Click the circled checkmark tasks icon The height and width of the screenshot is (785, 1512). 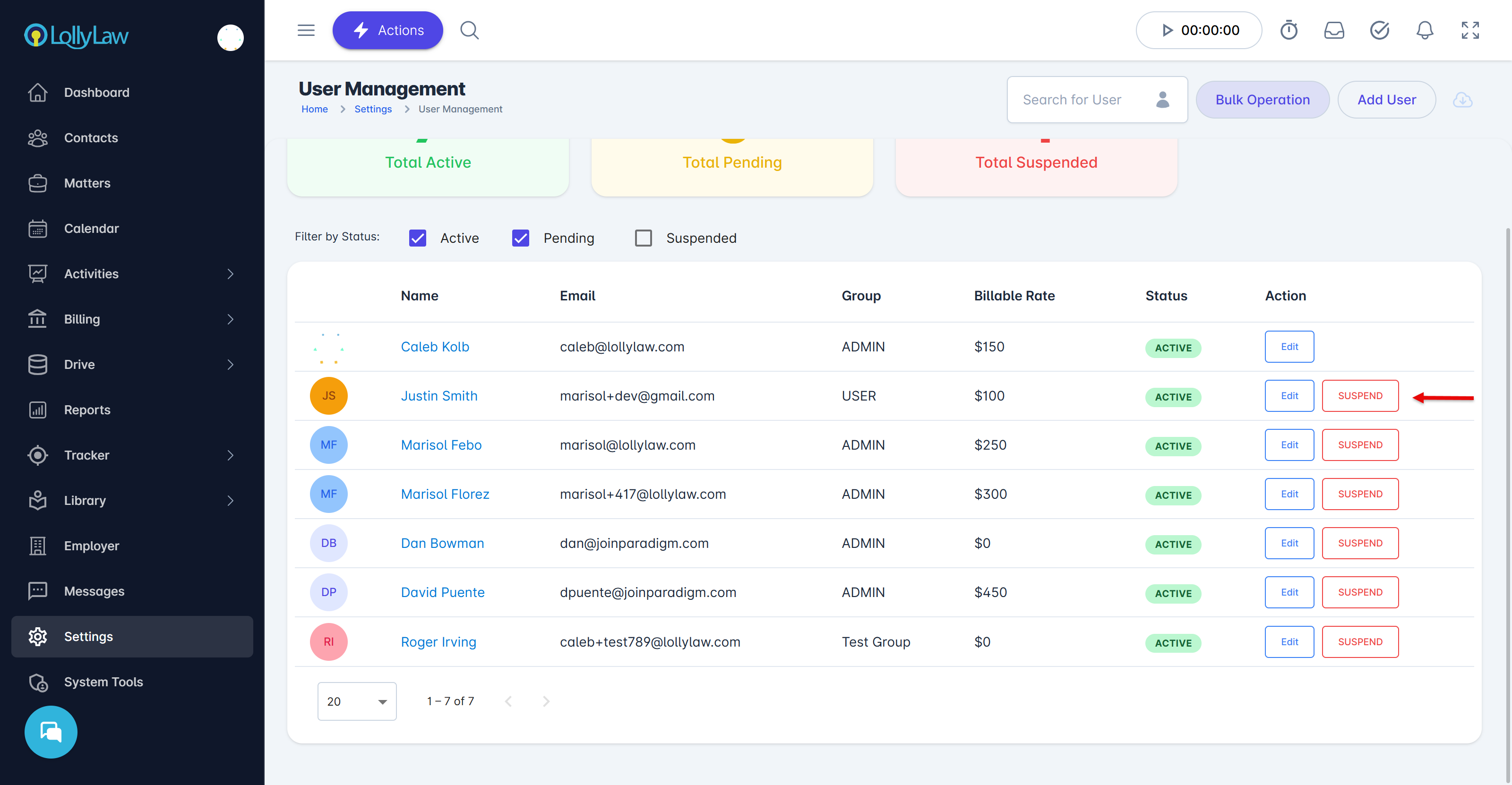pos(1379,30)
